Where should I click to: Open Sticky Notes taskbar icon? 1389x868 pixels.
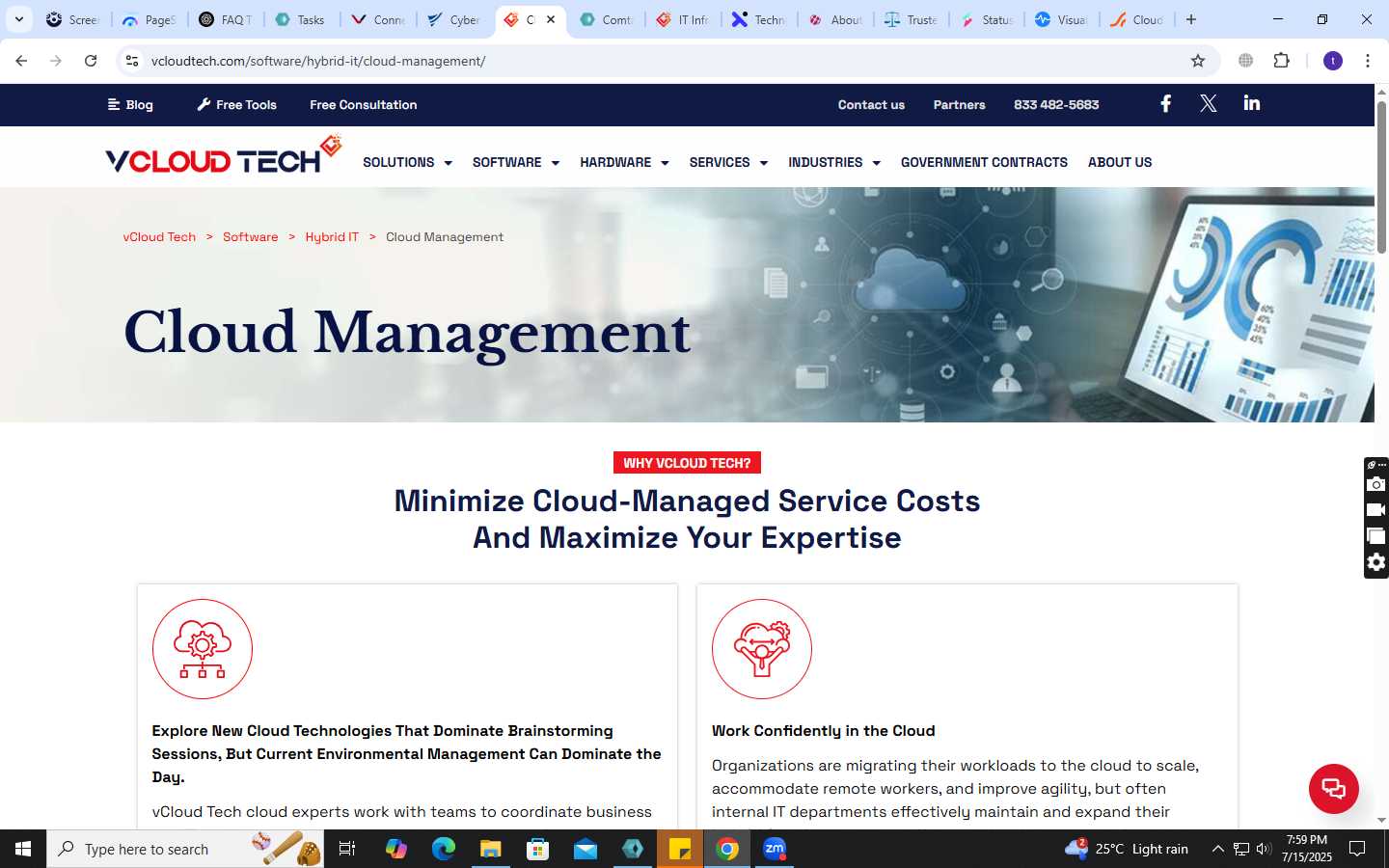[x=680, y=849]
